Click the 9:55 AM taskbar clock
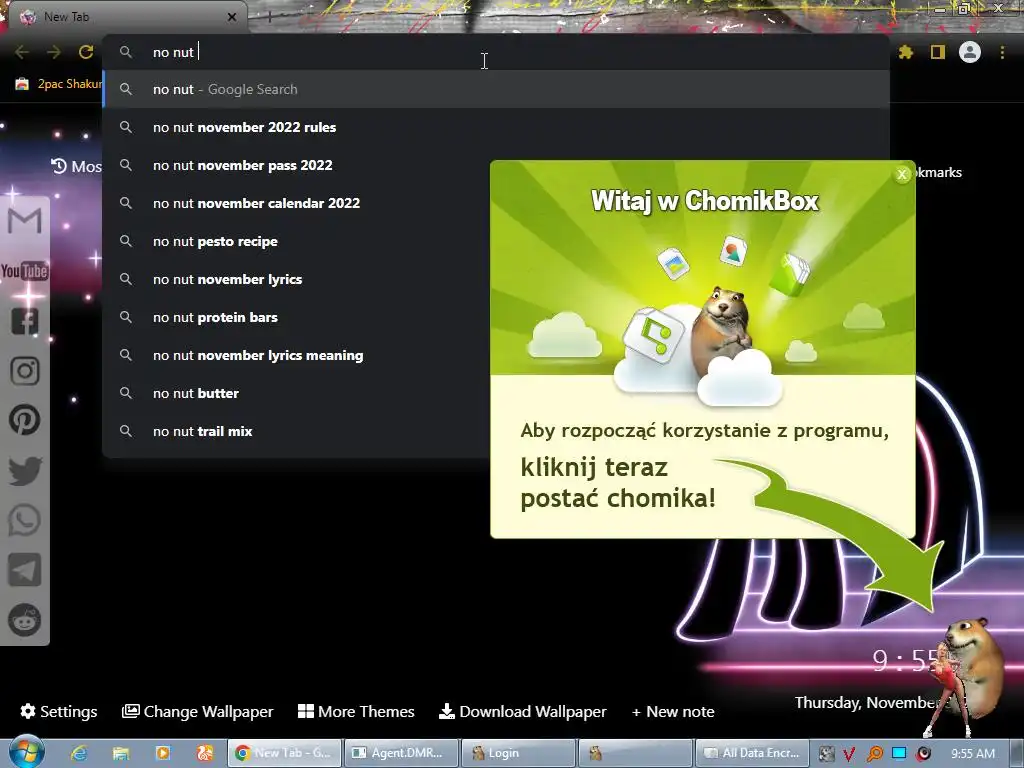 point(973,754)
